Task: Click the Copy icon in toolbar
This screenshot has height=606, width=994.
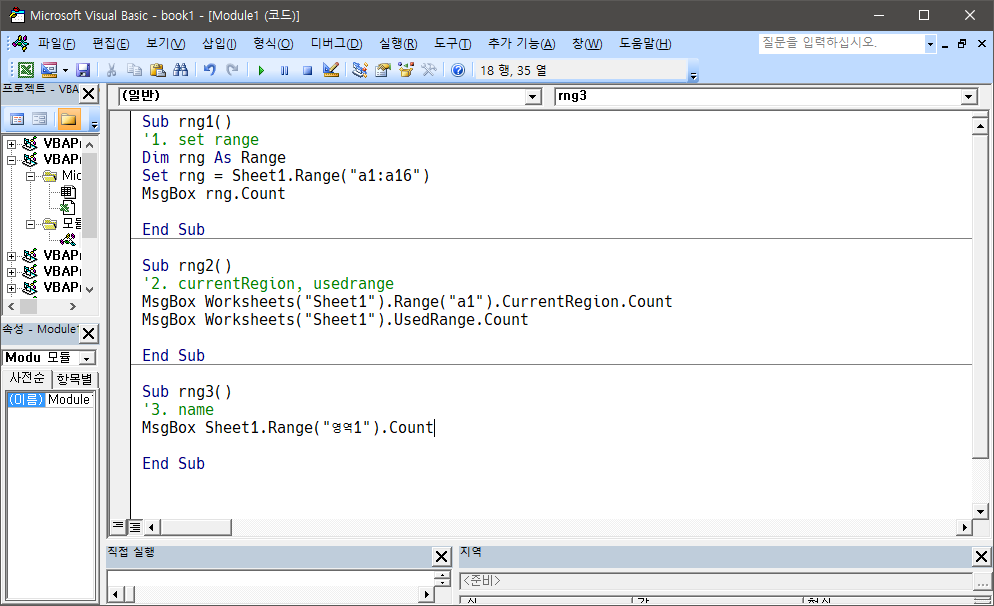Action: click(134, 70)
